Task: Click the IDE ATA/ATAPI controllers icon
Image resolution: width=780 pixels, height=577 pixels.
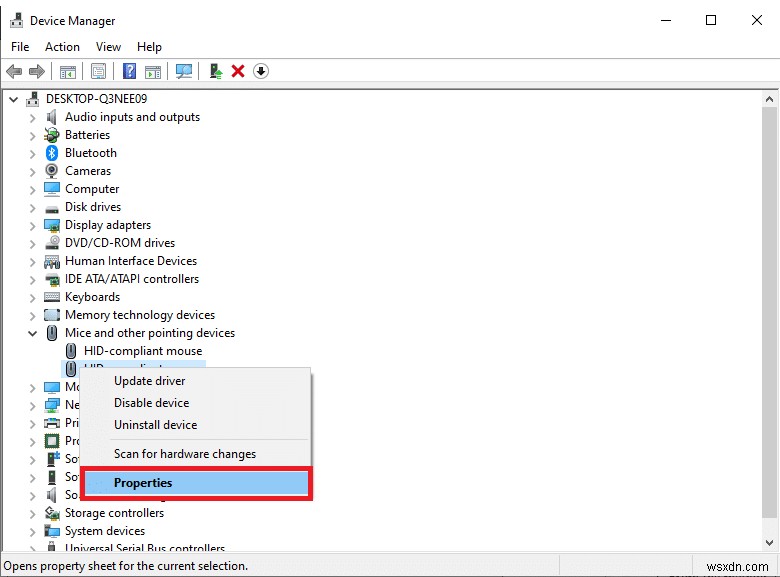Action: [x=52, y=280]
